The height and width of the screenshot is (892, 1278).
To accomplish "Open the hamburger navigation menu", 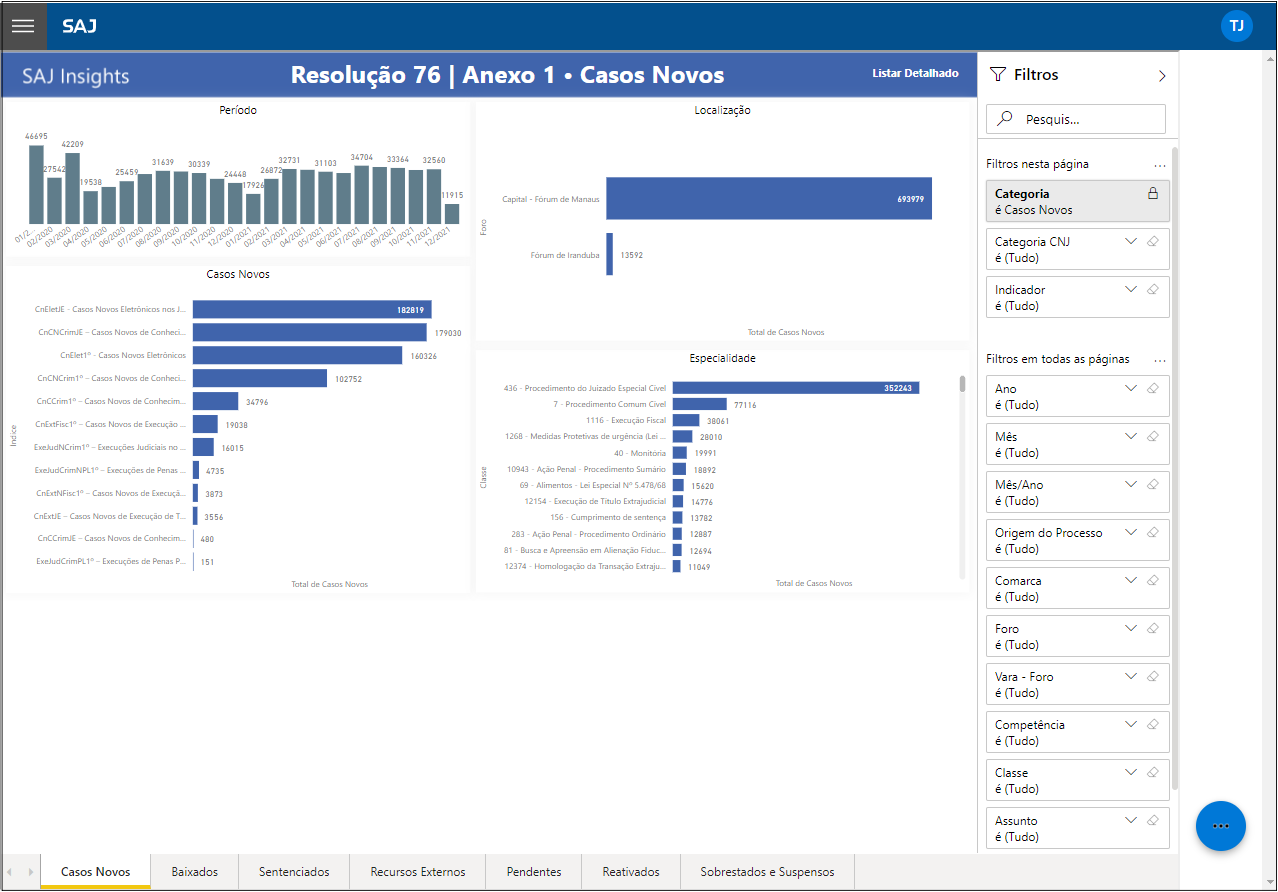I will point(23,26).
